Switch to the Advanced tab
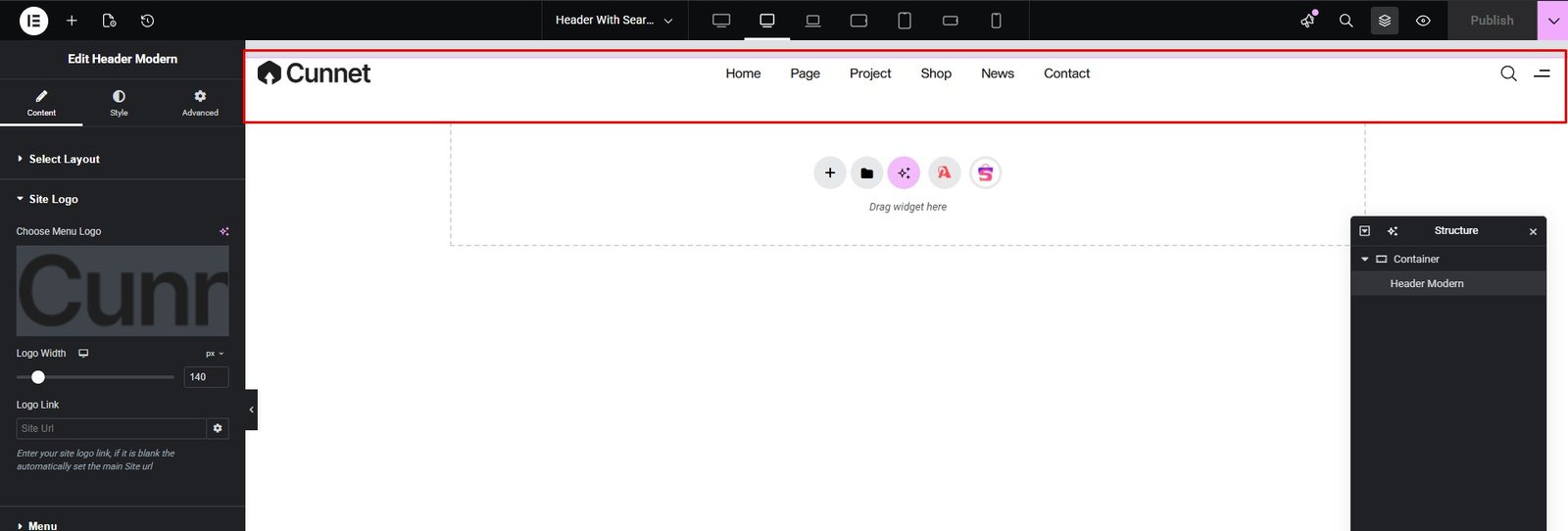Screen dimensions: 1568x531 tap(200, 103)
